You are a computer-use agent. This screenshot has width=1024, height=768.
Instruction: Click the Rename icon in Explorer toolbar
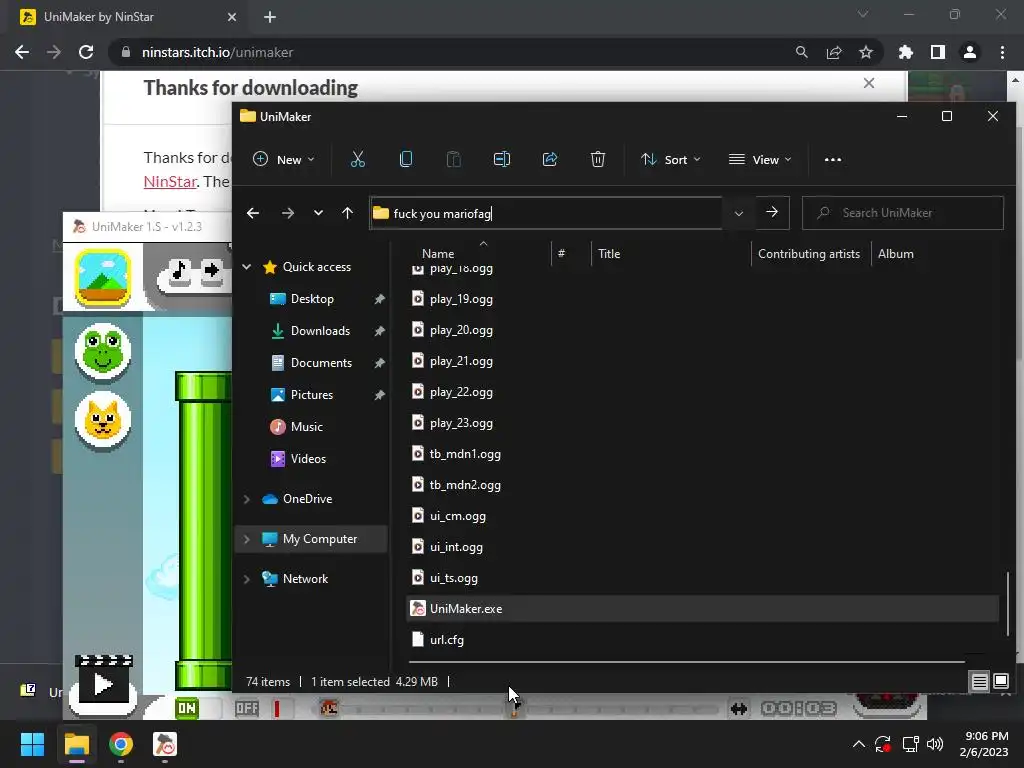click(x=502, y=159)
